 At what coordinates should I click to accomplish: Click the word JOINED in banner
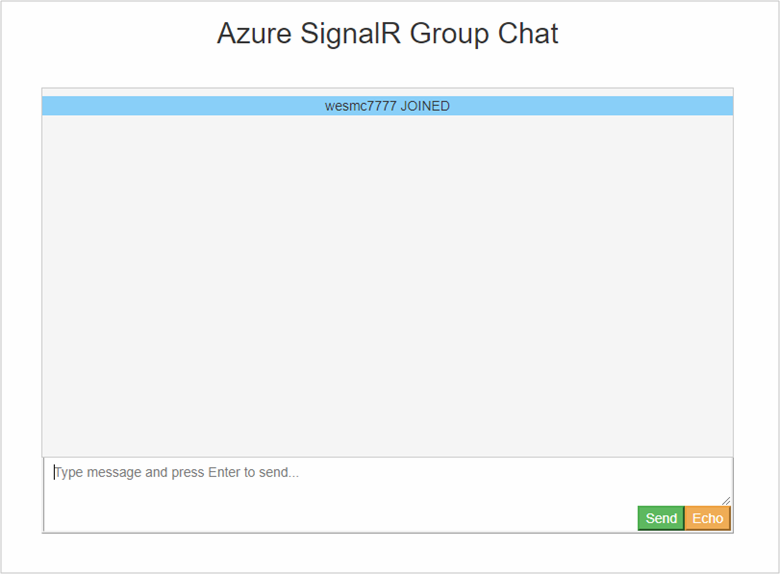pyautogui.click(x=425, y=106)
